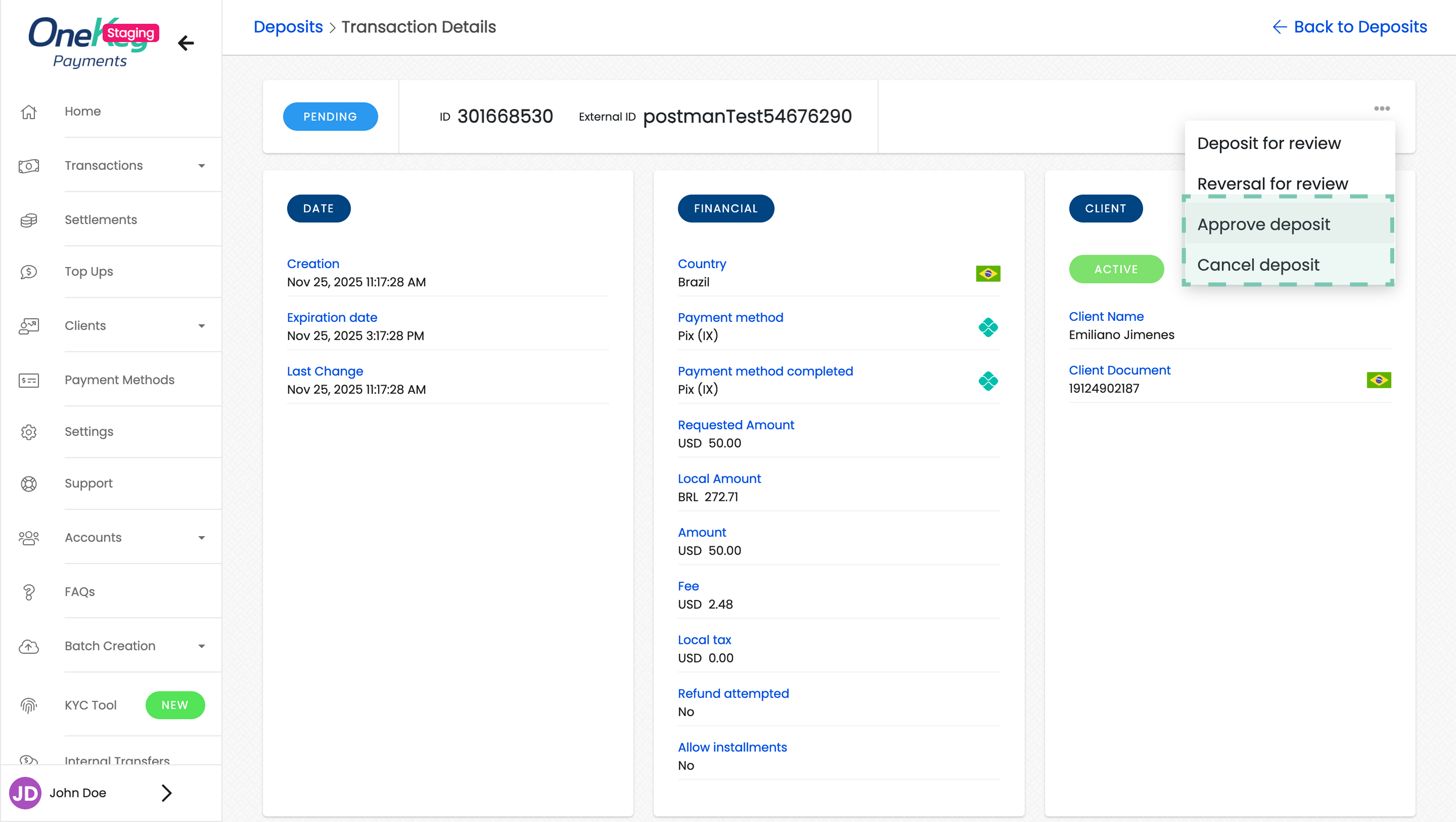Open Payment Methods card icon
Viewport: 1456px width, 822px height.
[x=29, y=380]
